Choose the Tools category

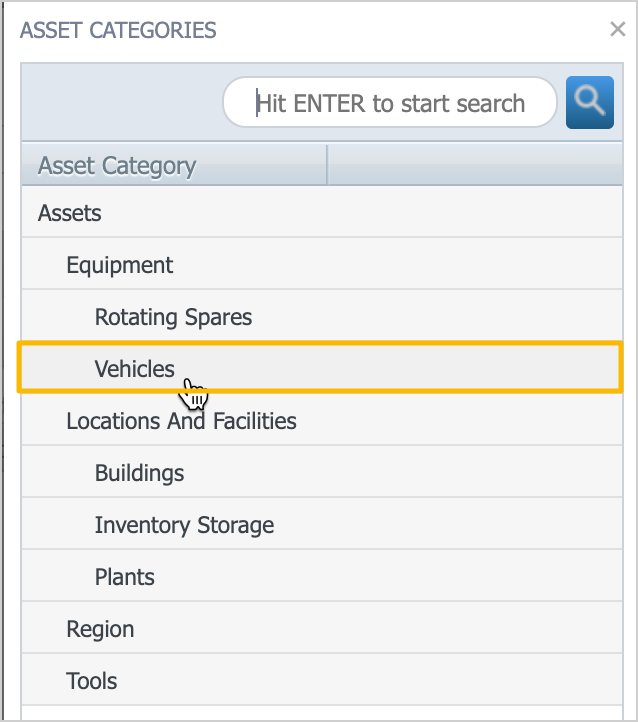(92, 681)
